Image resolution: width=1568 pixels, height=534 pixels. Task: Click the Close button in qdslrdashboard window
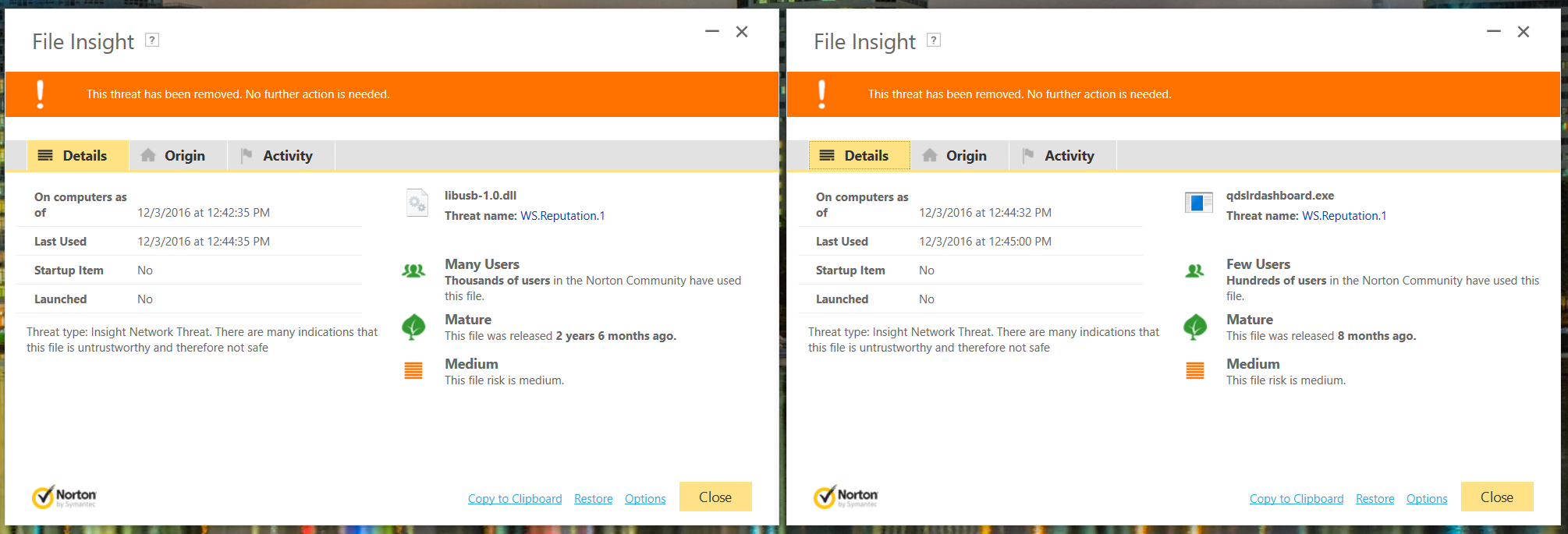pos(1497,497)
